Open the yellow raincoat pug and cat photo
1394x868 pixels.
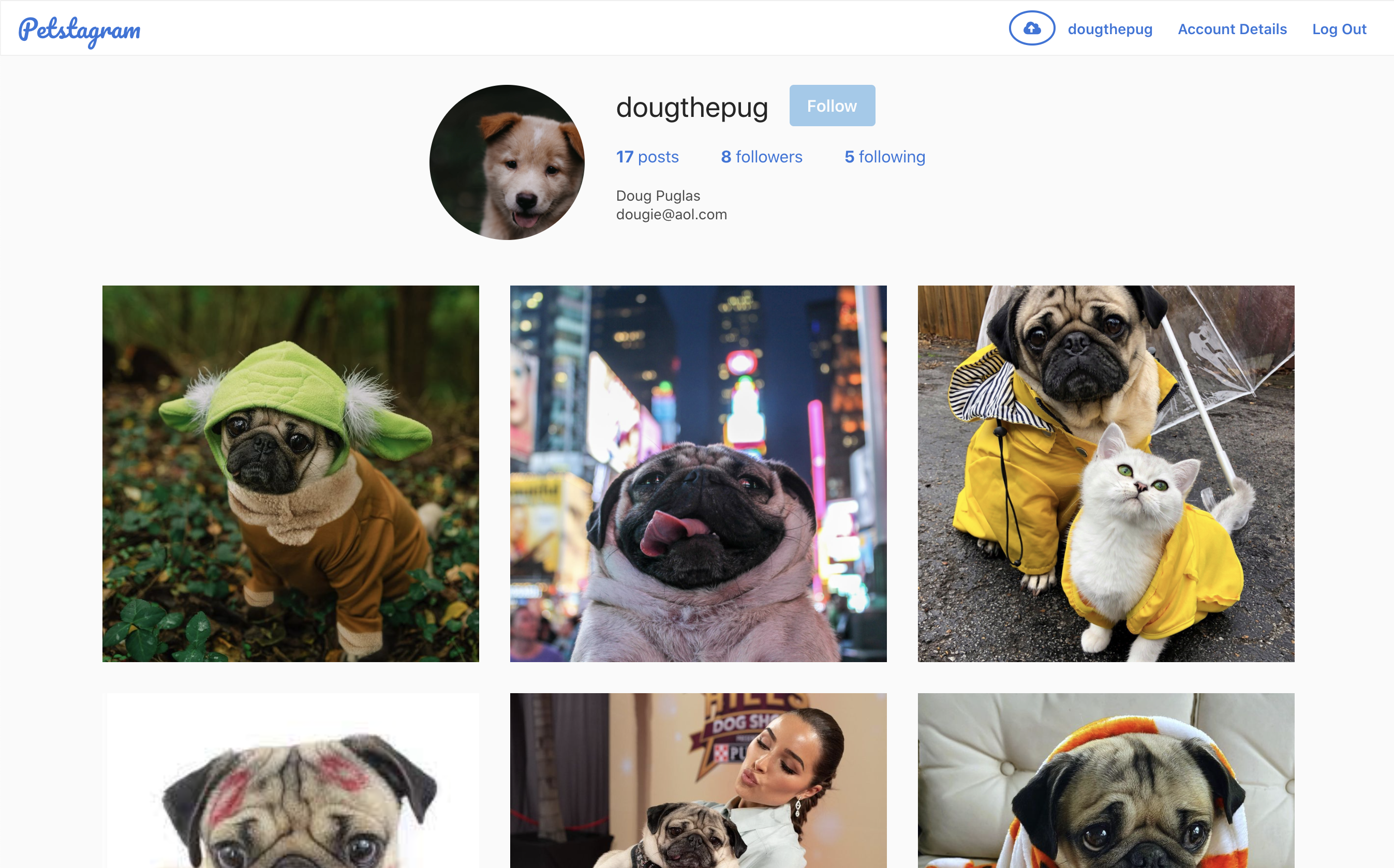click(x=1106, y=474)
